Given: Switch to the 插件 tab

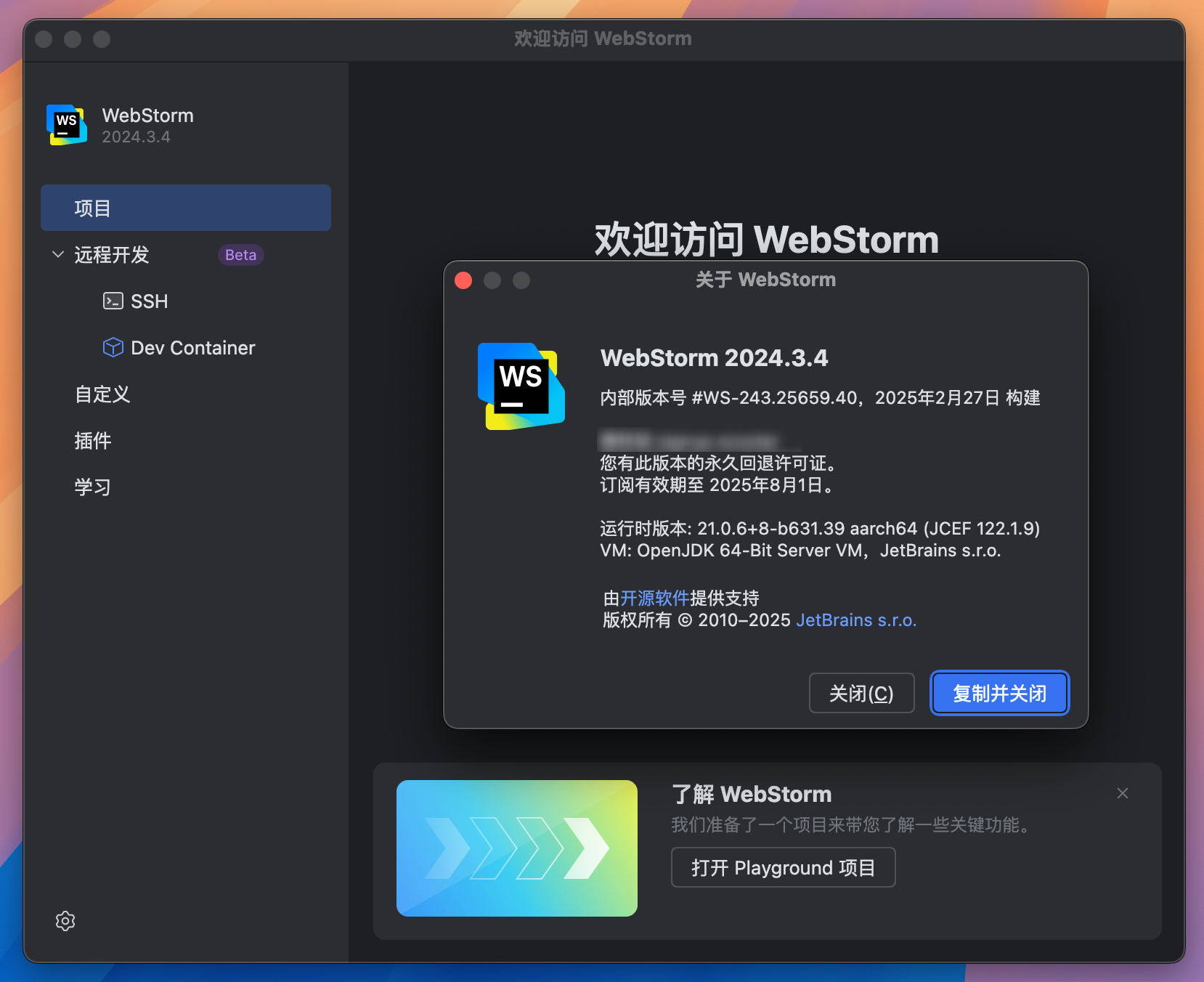Looking at the screenshot, I should coord(93,440).
